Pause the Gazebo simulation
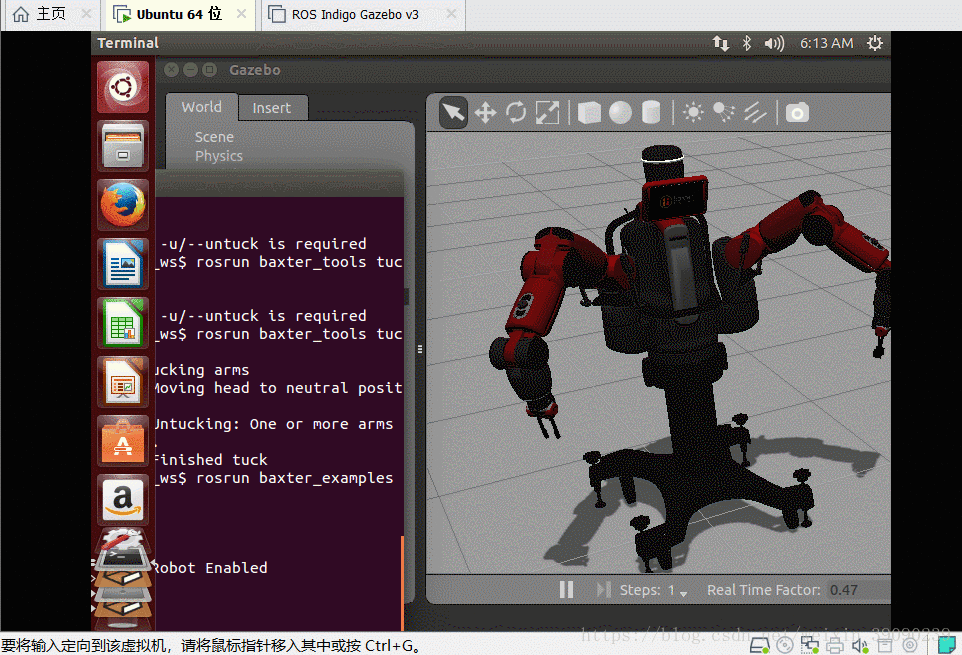The height and width of the screenshot is (655, 962). pyautogui.click(x=566, y=589)
